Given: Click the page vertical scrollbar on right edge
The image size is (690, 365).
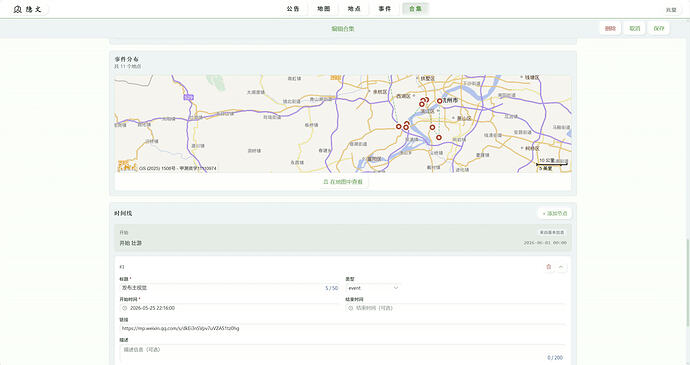Looking at the screenshot, I should point(688,282).
